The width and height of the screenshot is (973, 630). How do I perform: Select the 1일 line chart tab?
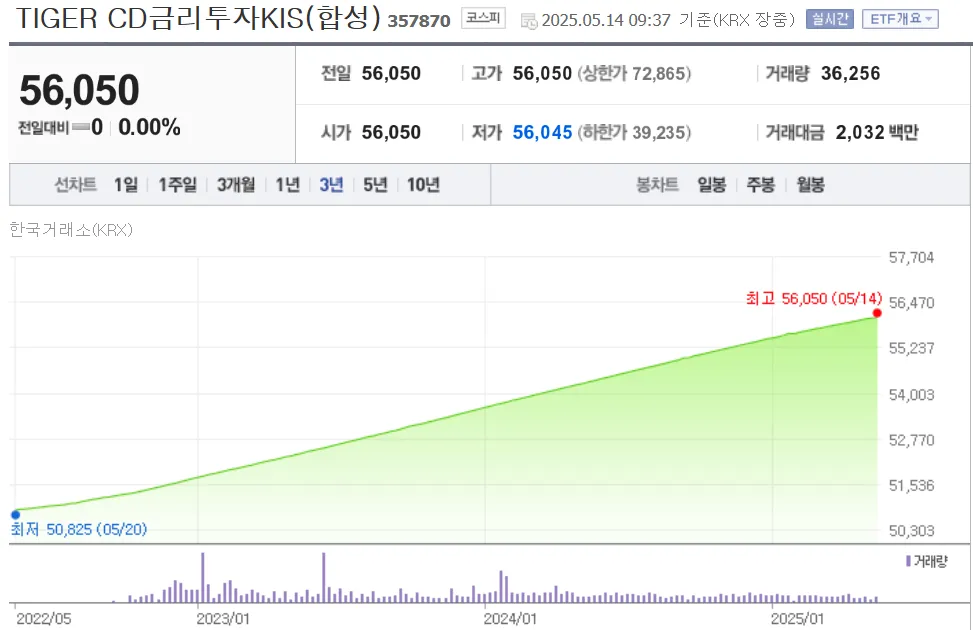pyautogui.click(x=126, y=184)
